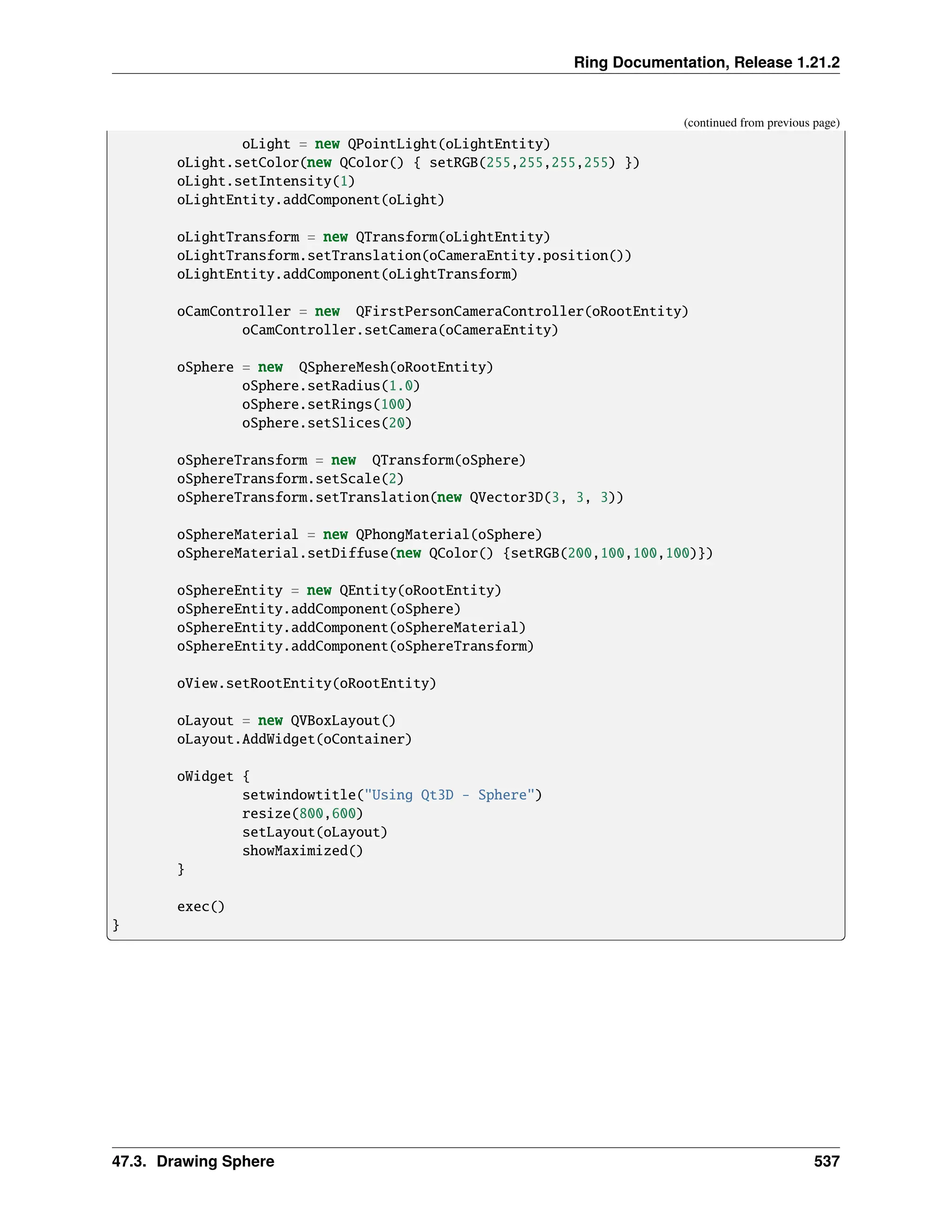Screen dimensions: 952x1232
Task: Click the '(continued from previous page)' note
Action: click(761, 122)
